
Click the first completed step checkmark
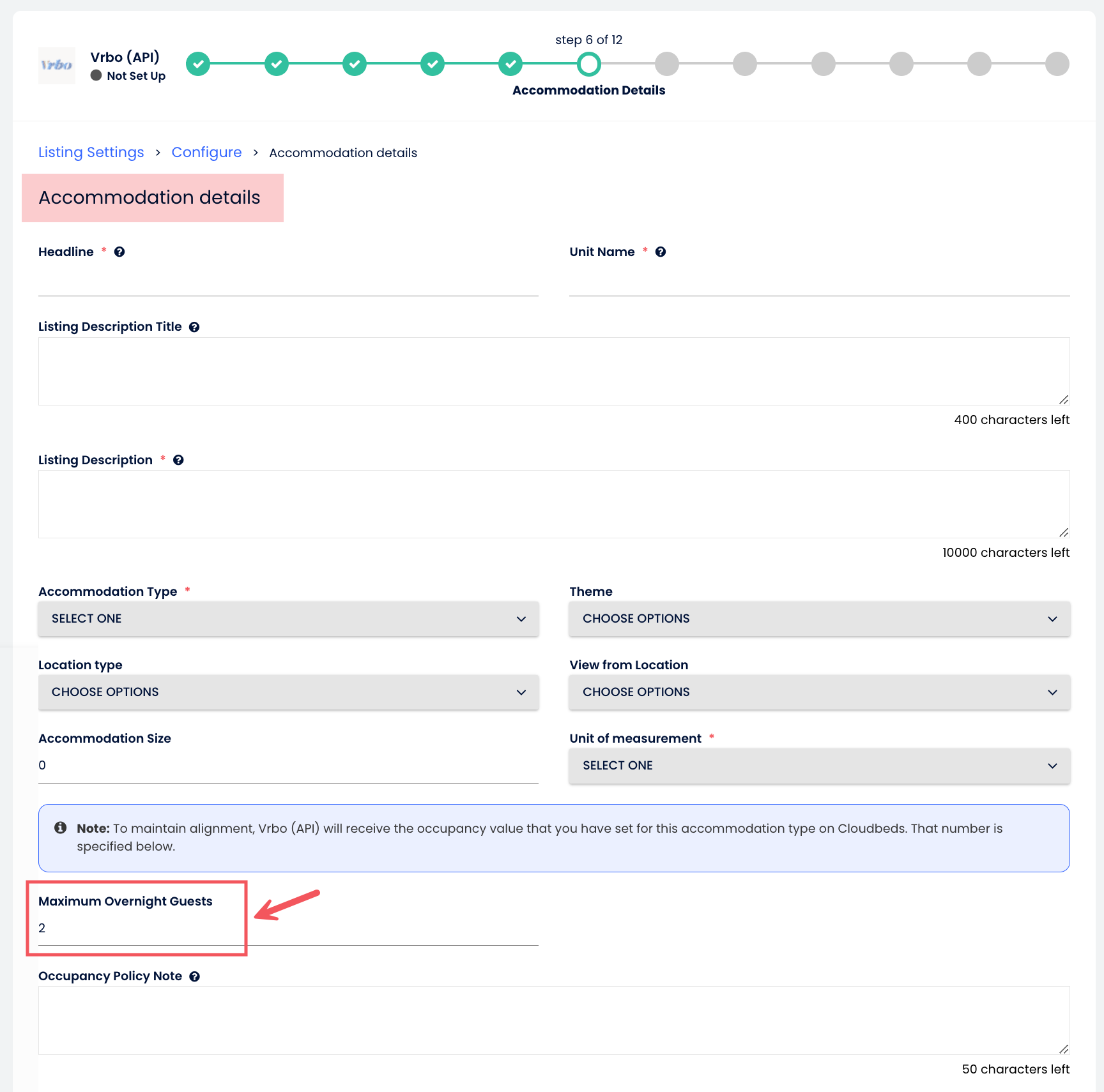[198, 64]
